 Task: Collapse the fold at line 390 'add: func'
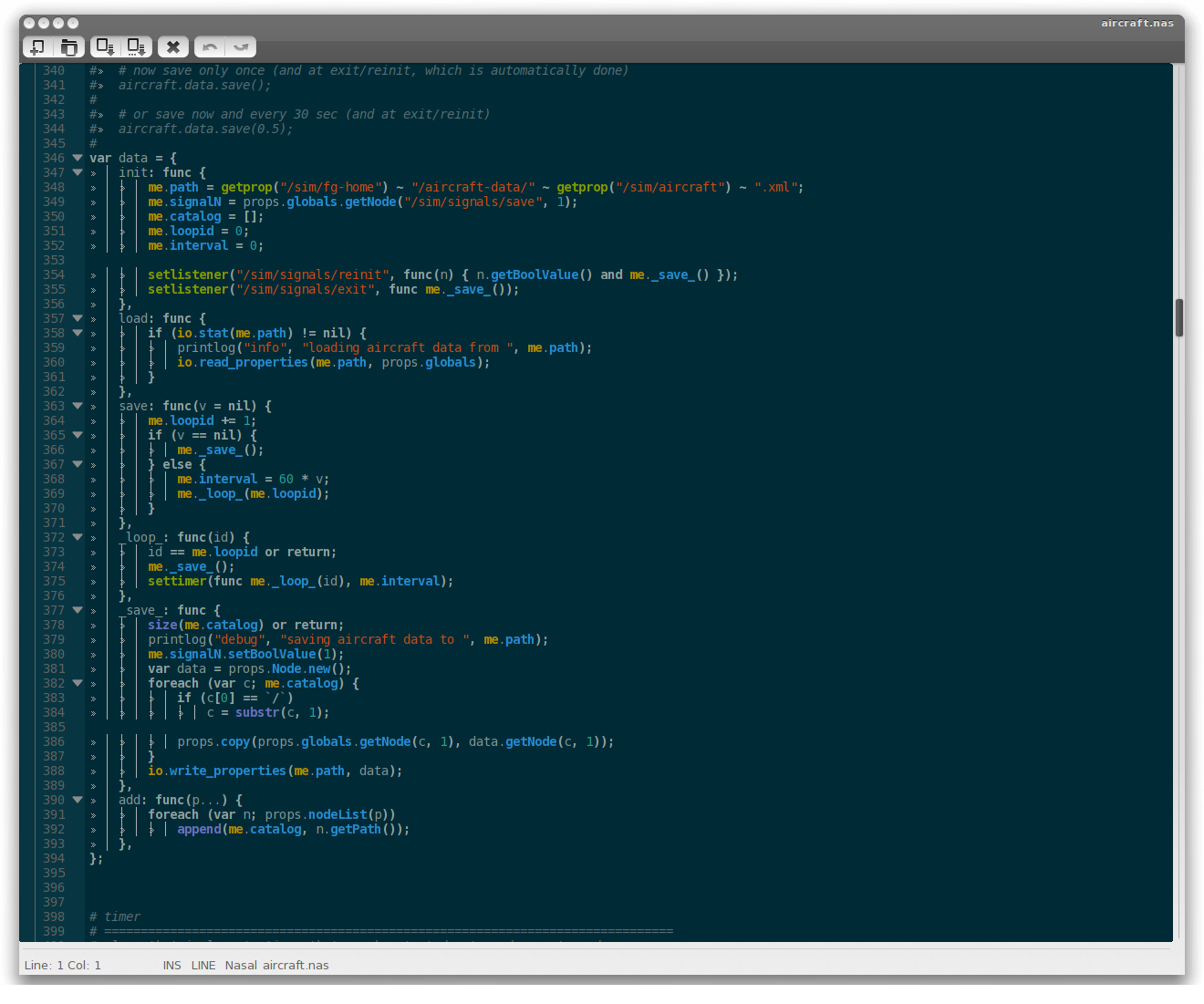pyautogui.click(x=78, y=800)
